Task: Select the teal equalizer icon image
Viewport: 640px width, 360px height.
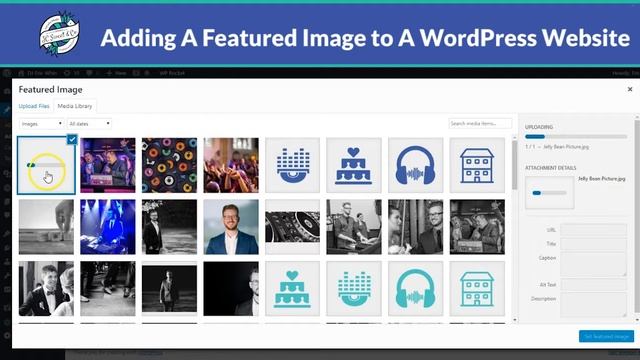Action: (x=353, y=289)
